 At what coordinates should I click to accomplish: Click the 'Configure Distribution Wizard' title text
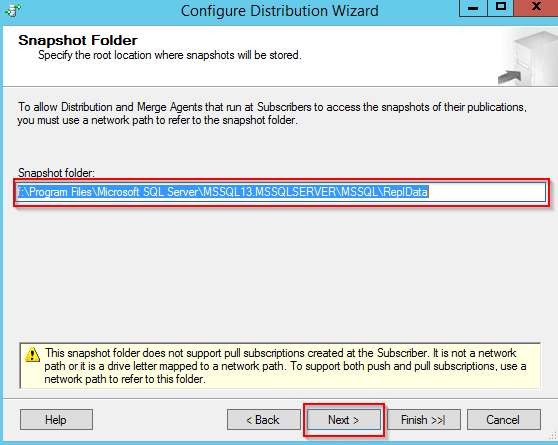279,11
